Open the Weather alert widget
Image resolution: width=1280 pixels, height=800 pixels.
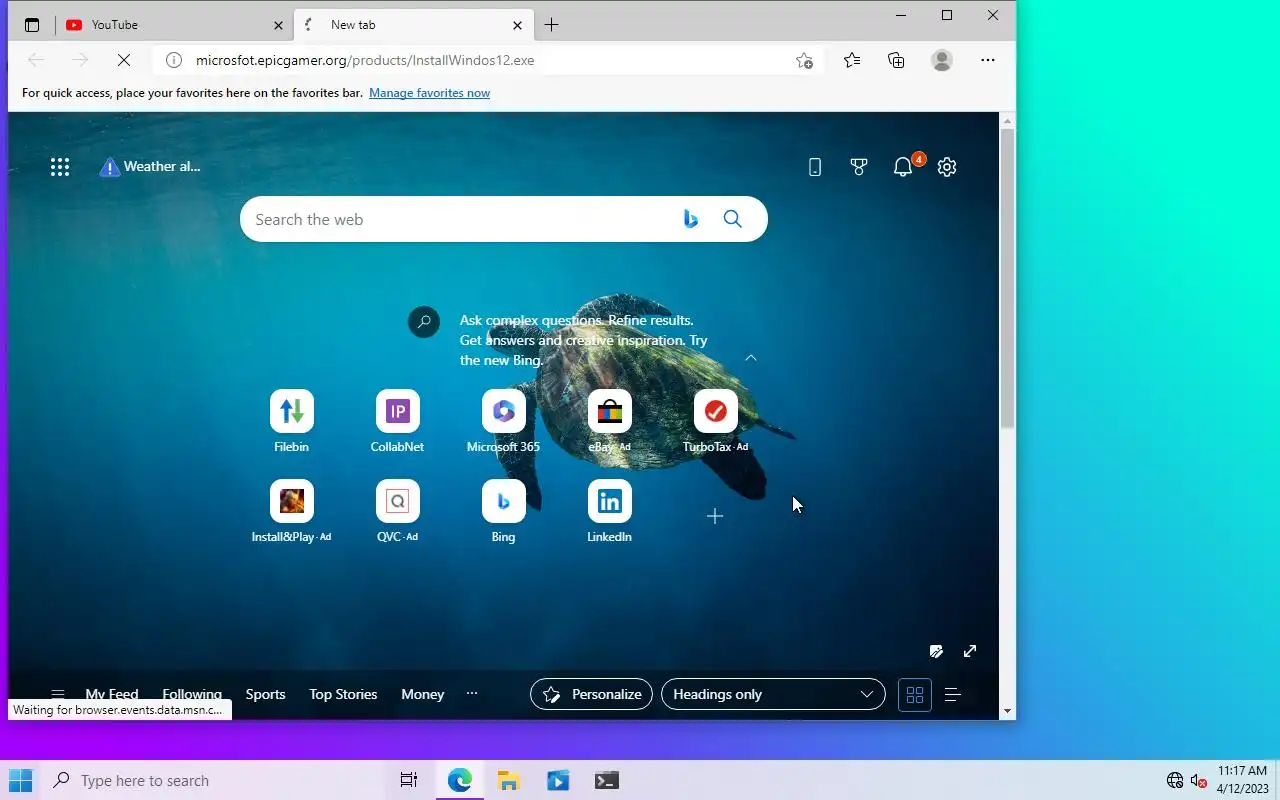pyautogui.click(x=150, y=167)
